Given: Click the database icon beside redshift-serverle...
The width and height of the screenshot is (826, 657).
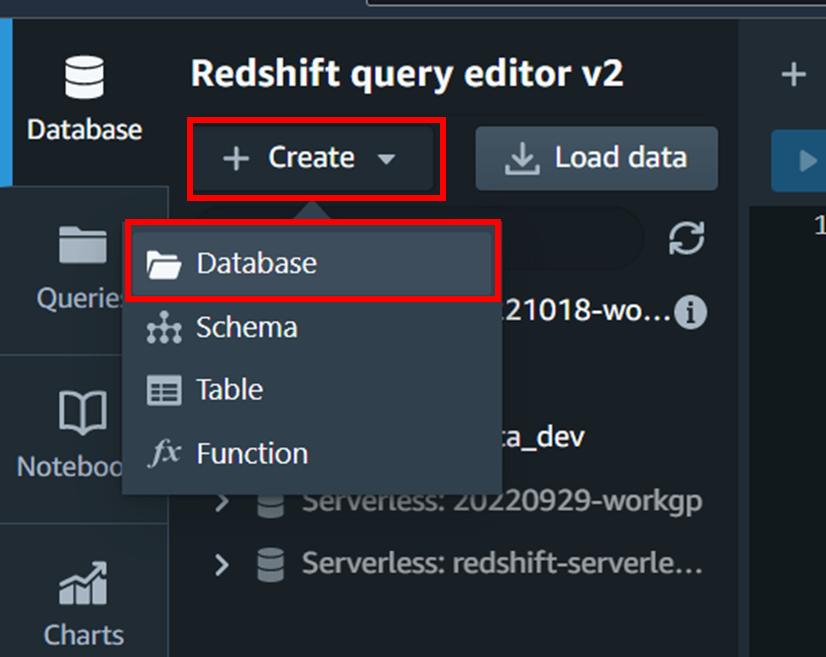Looking at the screenshot, I should [x=271, y=565].
